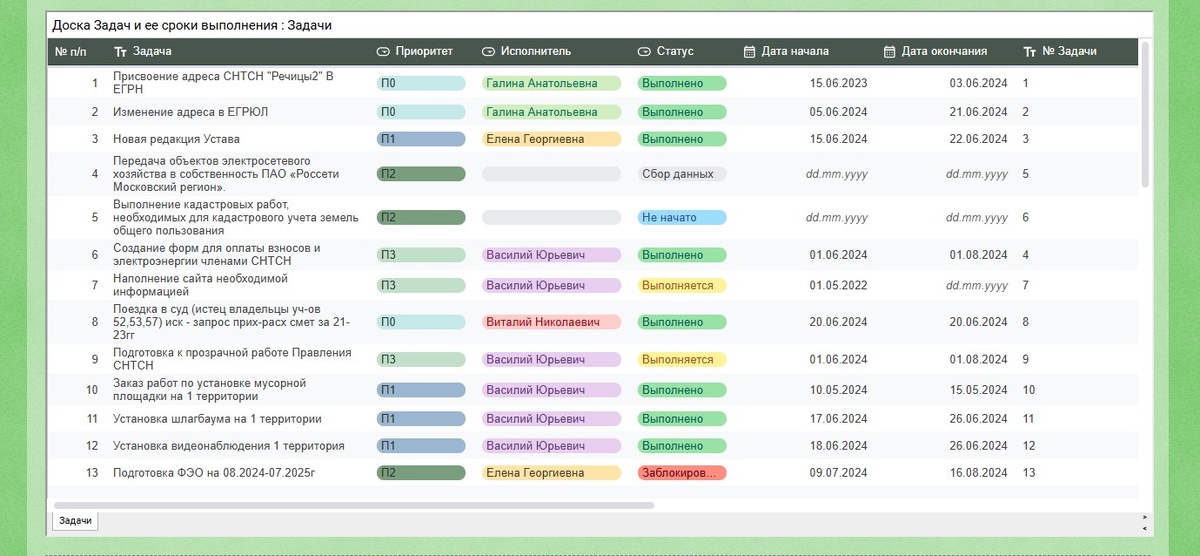
Task: Click board title 'Доска Задач и ее сроки выполнения'
Action: click(165, 25)
